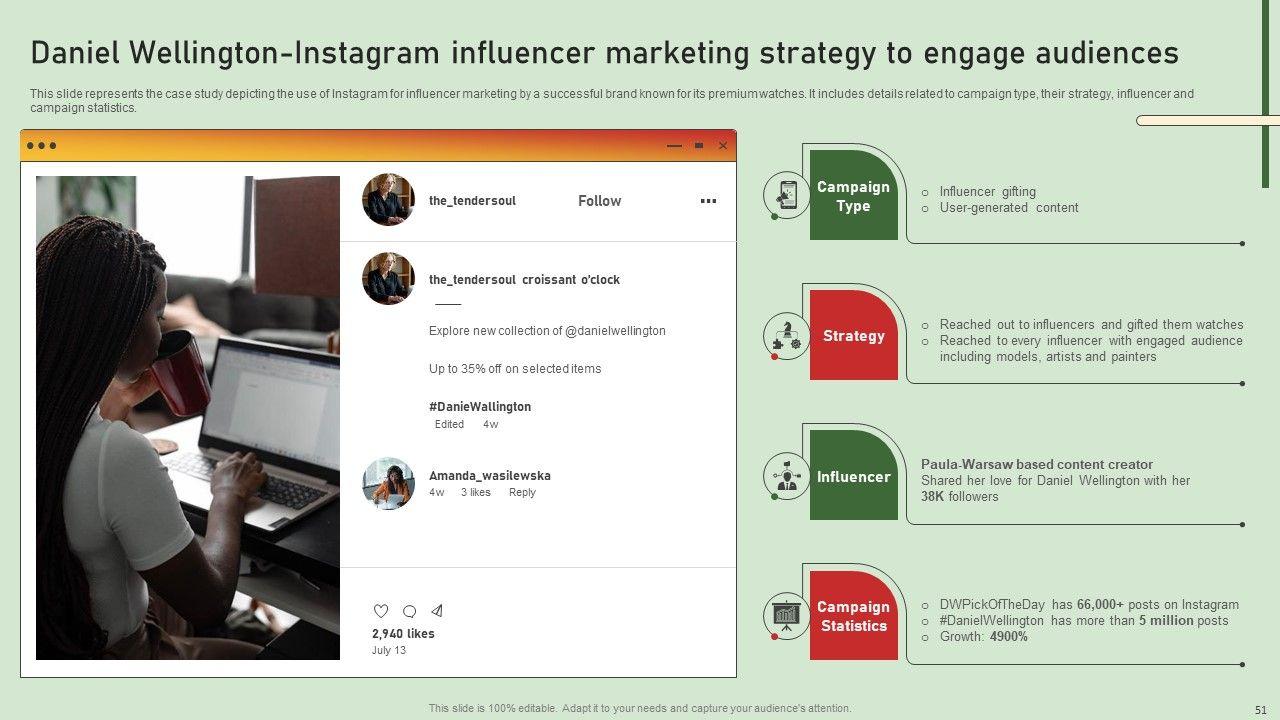The height and width of the screenshot is (720, 1280).
Task: Click the 'July 13' post date
Action: click(389, 650)
